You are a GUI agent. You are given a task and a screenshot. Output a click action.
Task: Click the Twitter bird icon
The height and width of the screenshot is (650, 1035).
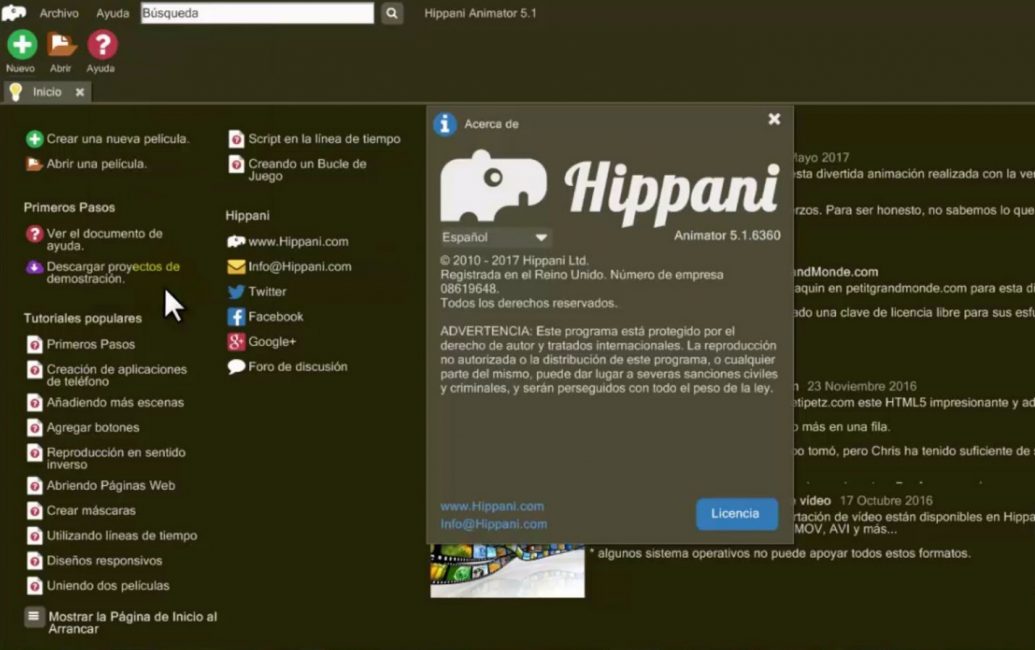[x=236, y=292]
